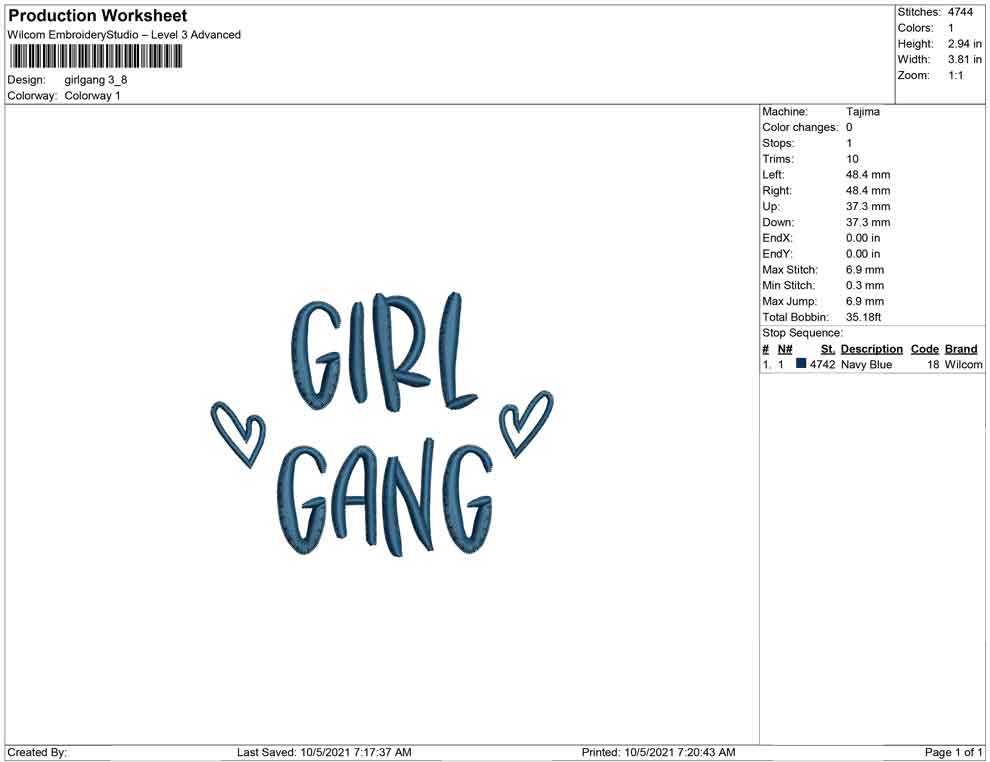Click the Colorway 1 label

coord(92,96)
